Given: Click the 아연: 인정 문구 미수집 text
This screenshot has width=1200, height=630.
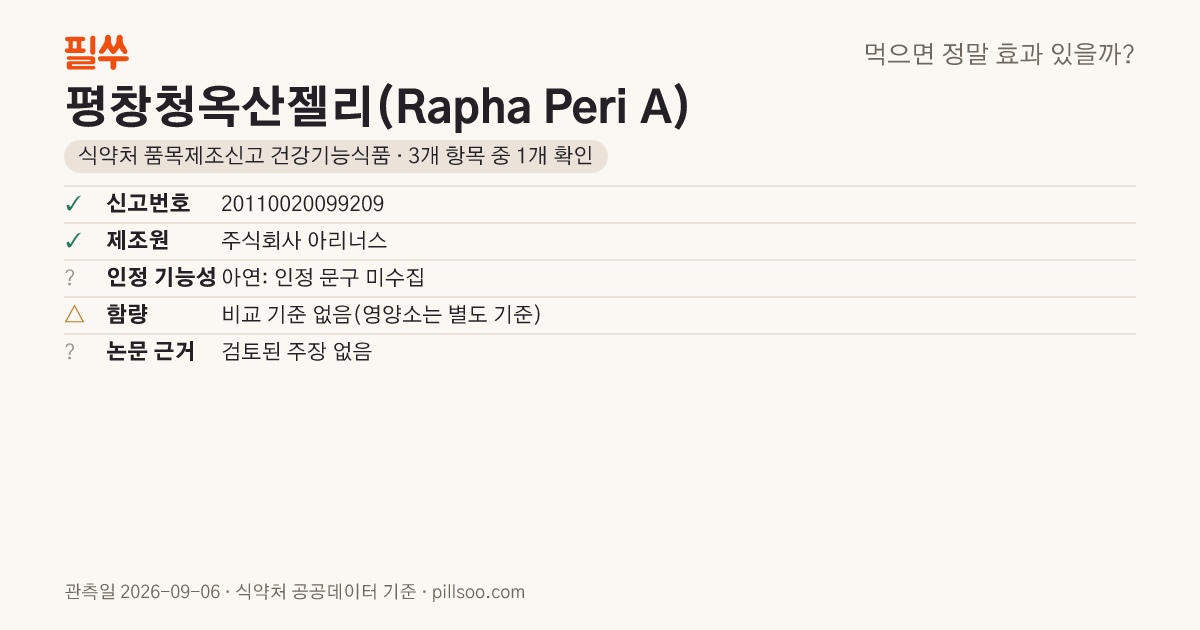Looking at the screenshot, I should 323,278.
